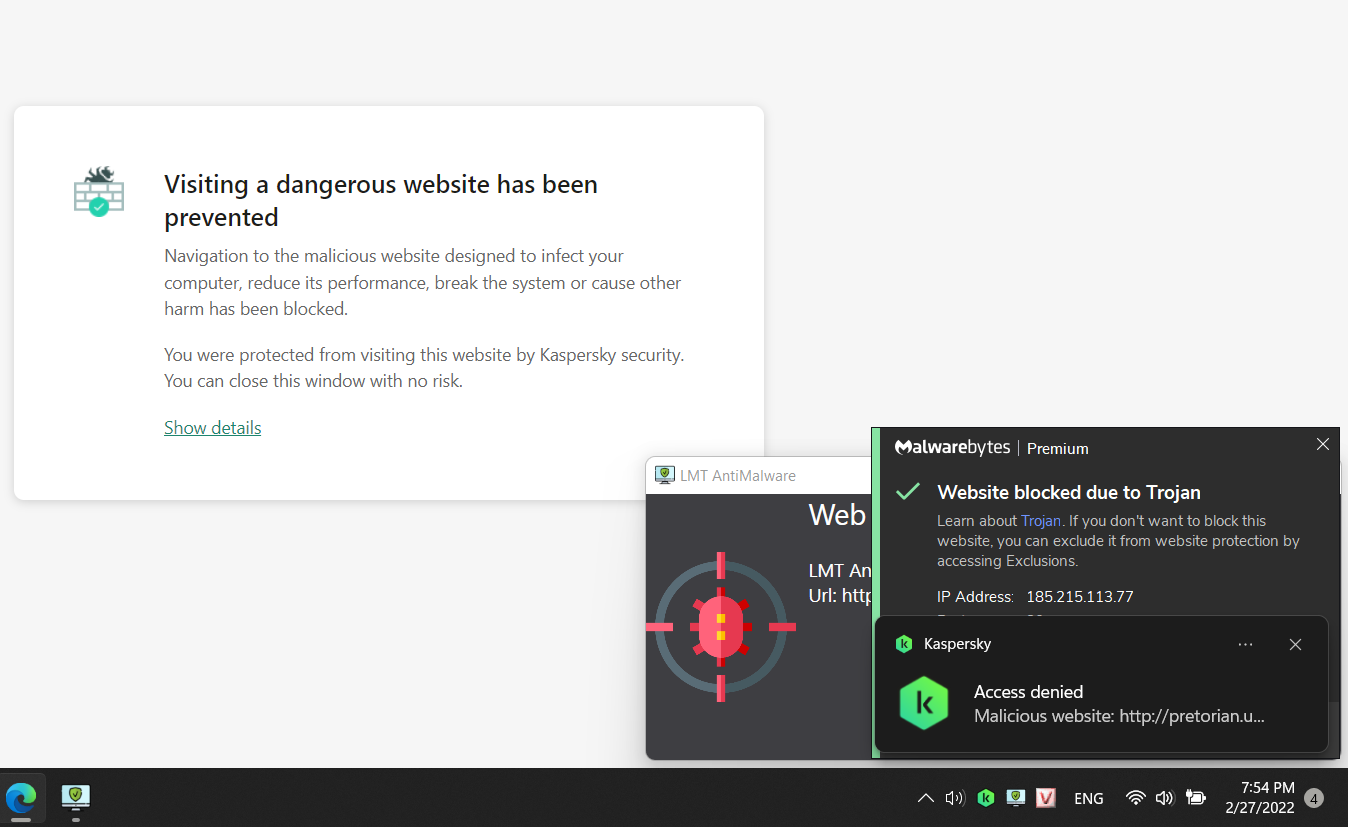
Task: Click the speaker icon beside tray chevron
Action: coord(955,798)
